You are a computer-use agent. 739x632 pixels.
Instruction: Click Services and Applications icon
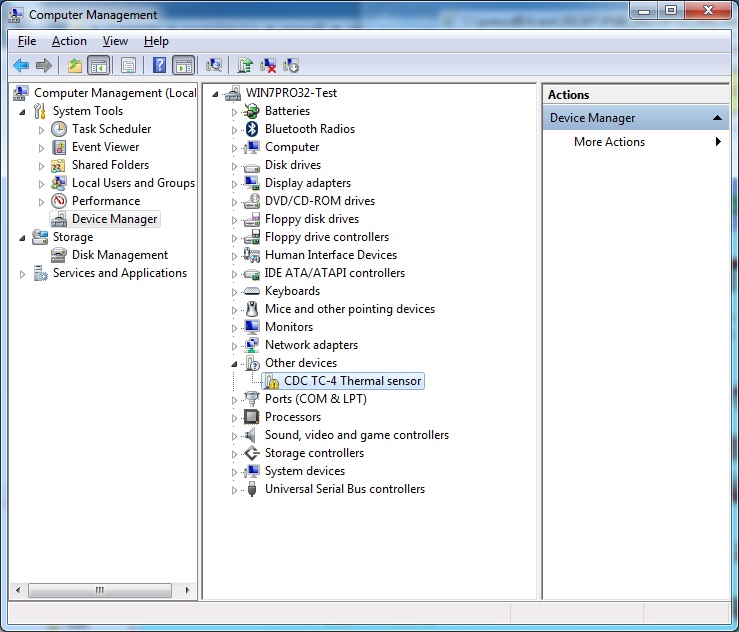point(40,273)
